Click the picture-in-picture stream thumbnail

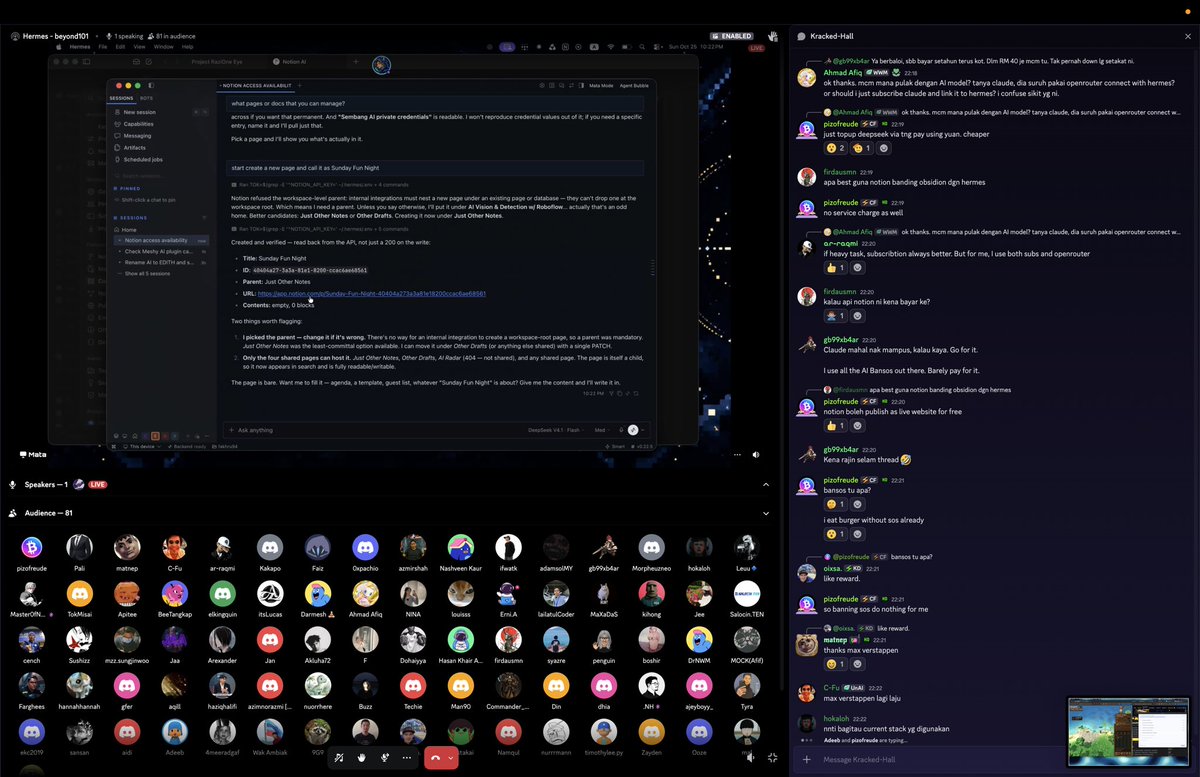[x=1128, y=731]
